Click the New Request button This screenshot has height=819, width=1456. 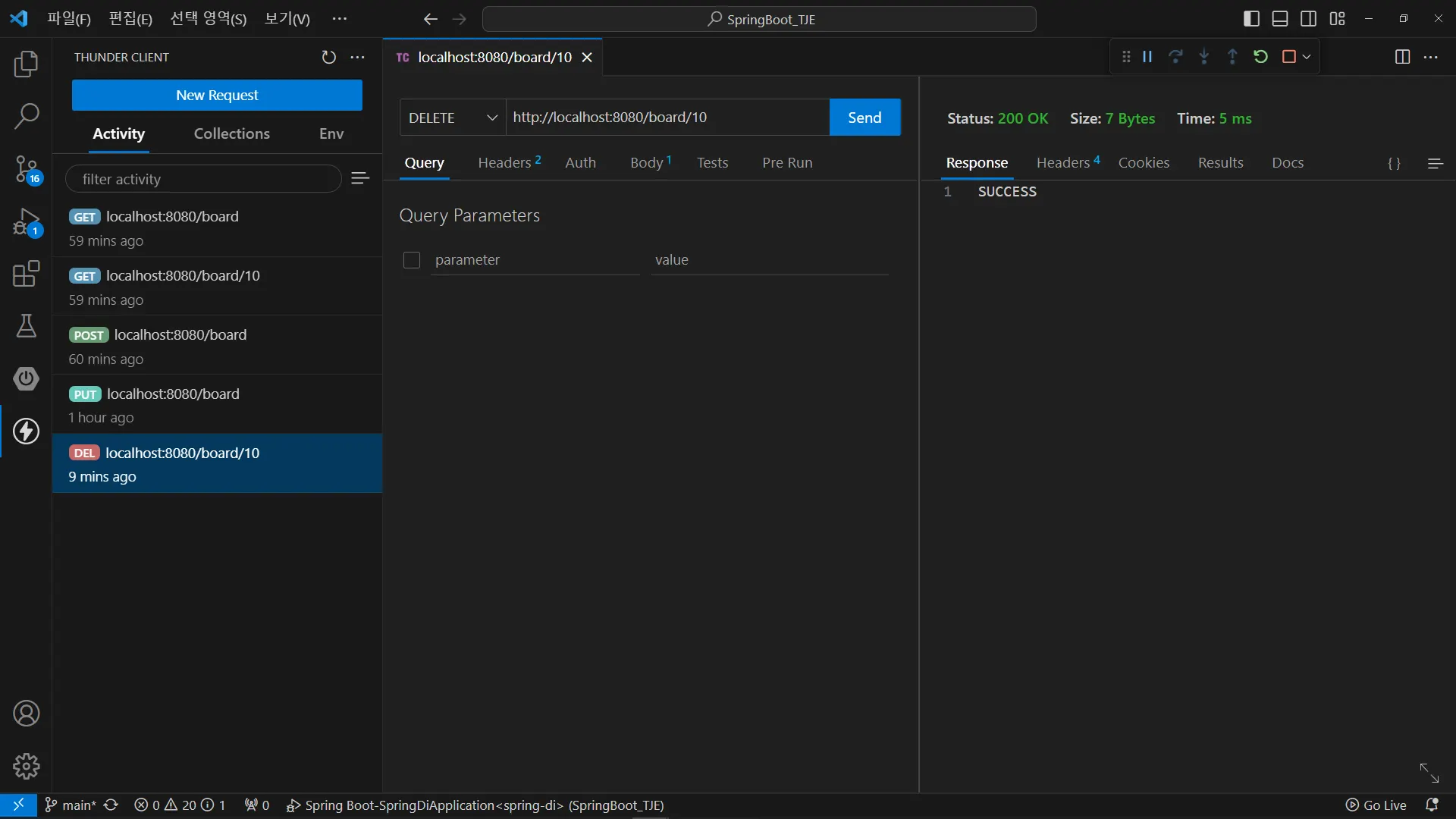(x=217, y=96)
